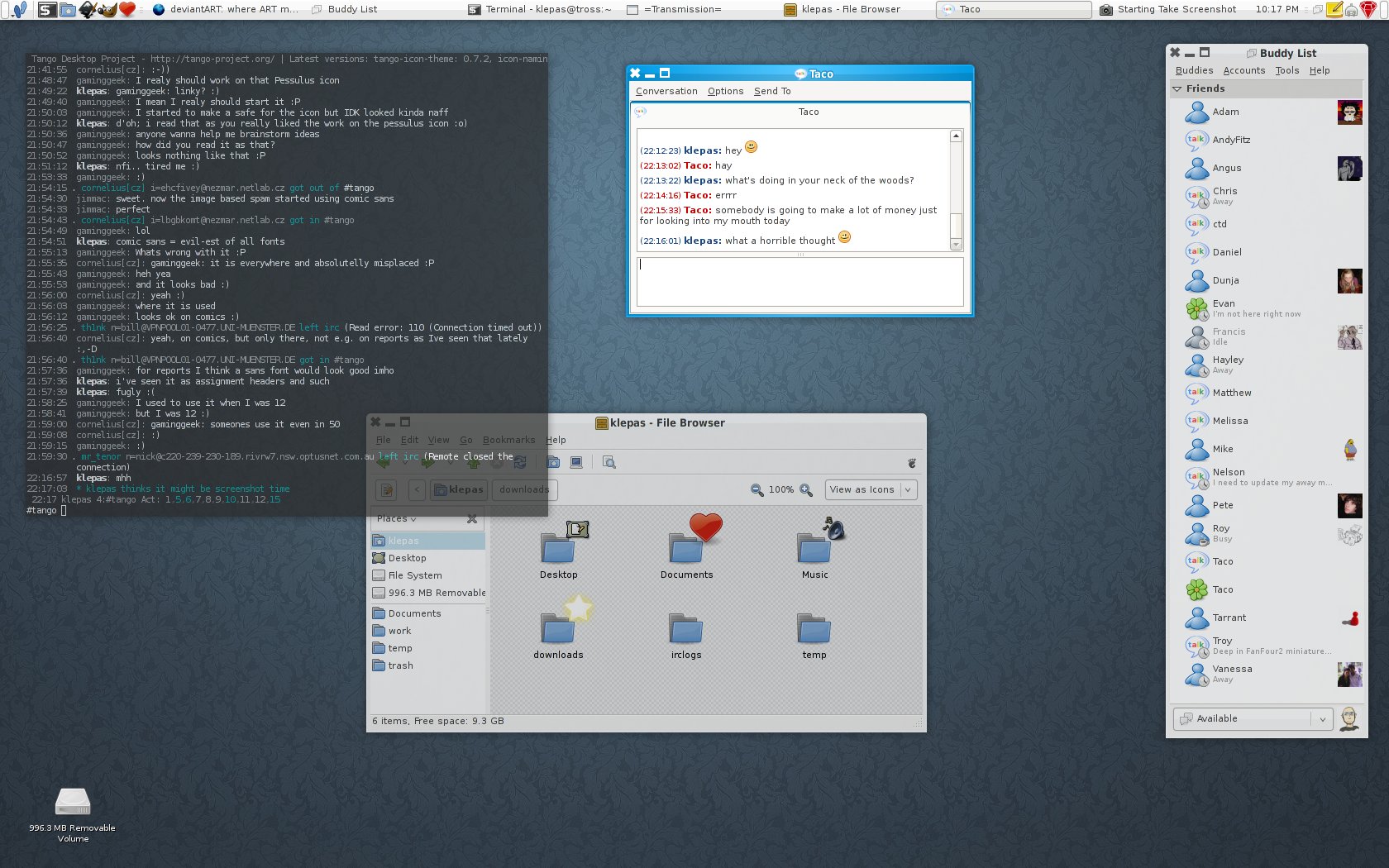This screenshot has width=1389, height=868.
Task: Select the Music folder icon
Action: [x=815, y=547]
